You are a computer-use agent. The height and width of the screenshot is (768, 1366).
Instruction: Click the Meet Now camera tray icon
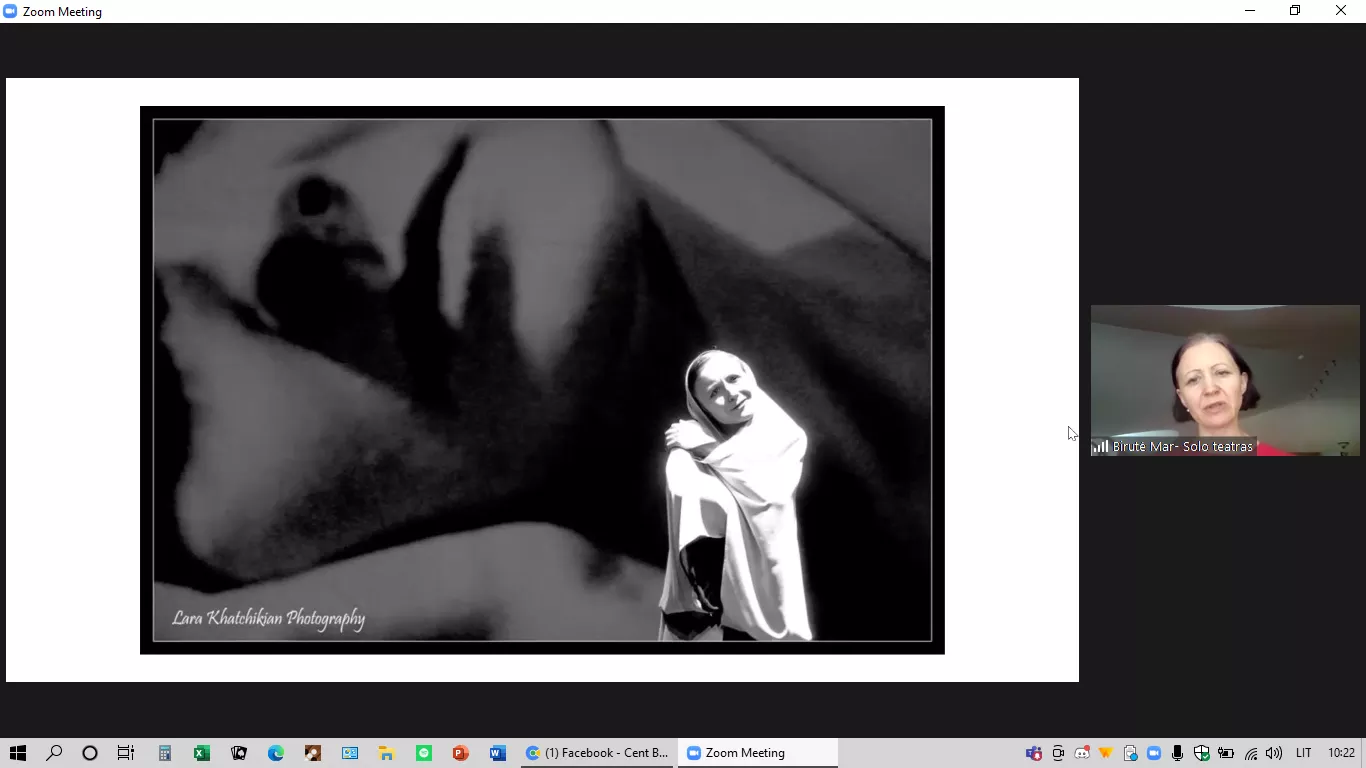click(1058, 753)
